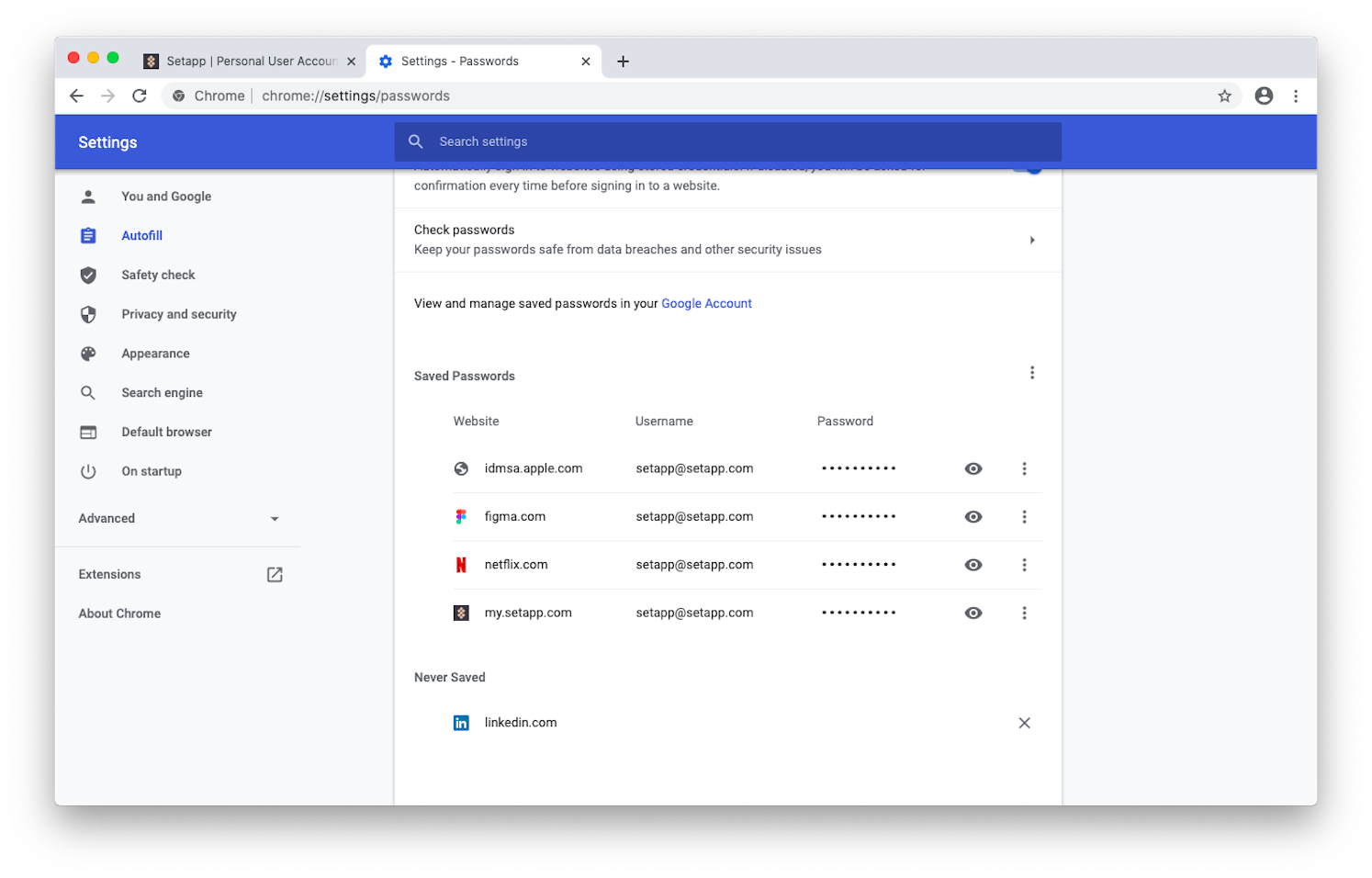This screenshot has height=878, width=1372.
Task: Remove linkedin.com from Never Saved list
Action: 1024,723
